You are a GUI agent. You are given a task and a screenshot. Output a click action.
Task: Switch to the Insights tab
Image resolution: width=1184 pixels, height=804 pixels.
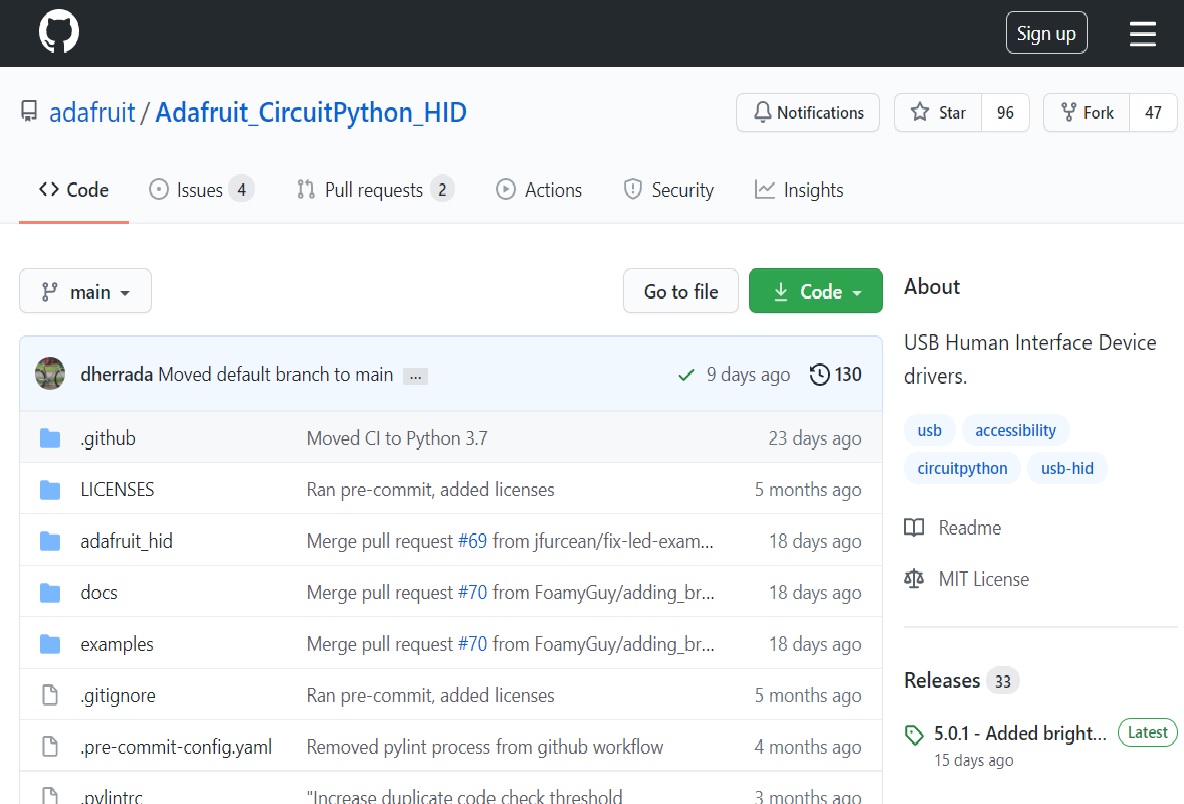click(x=799, y=190)
